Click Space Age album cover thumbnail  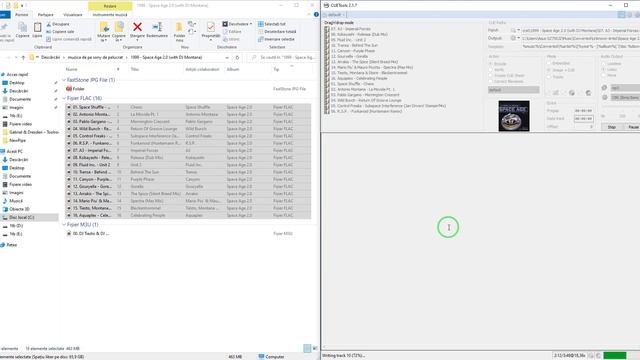(x=514, y=116)
